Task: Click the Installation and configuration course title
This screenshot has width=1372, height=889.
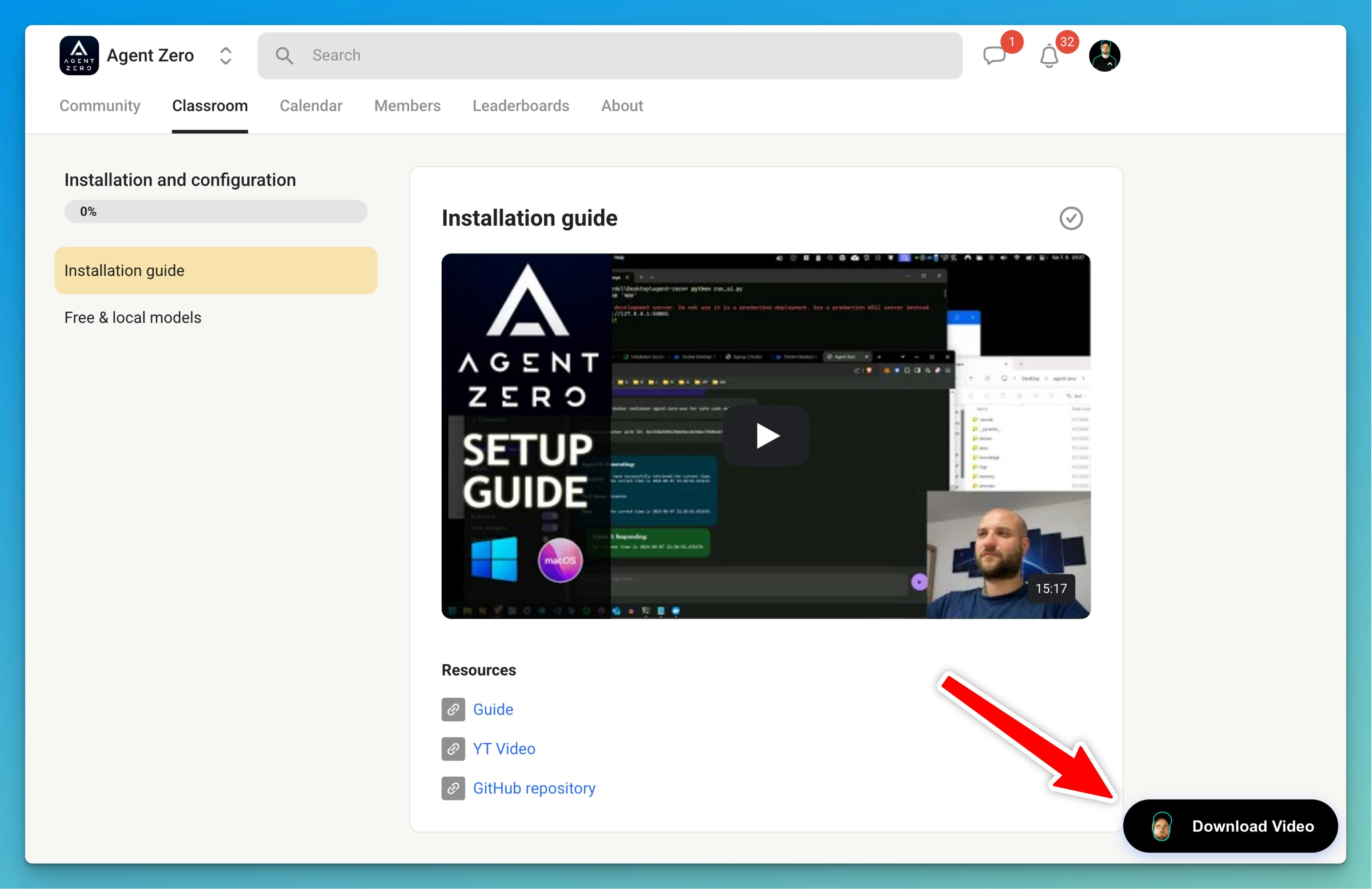Action: 180,180
